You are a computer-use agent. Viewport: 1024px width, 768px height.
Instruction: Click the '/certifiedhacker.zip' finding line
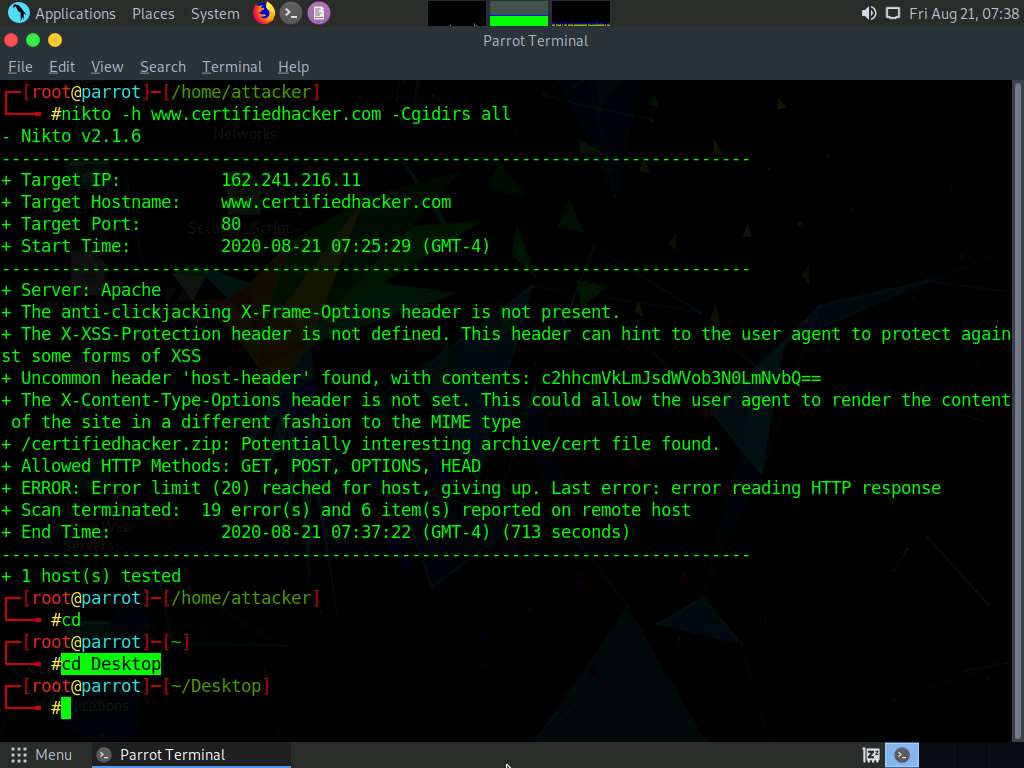(x=360, y=444)
